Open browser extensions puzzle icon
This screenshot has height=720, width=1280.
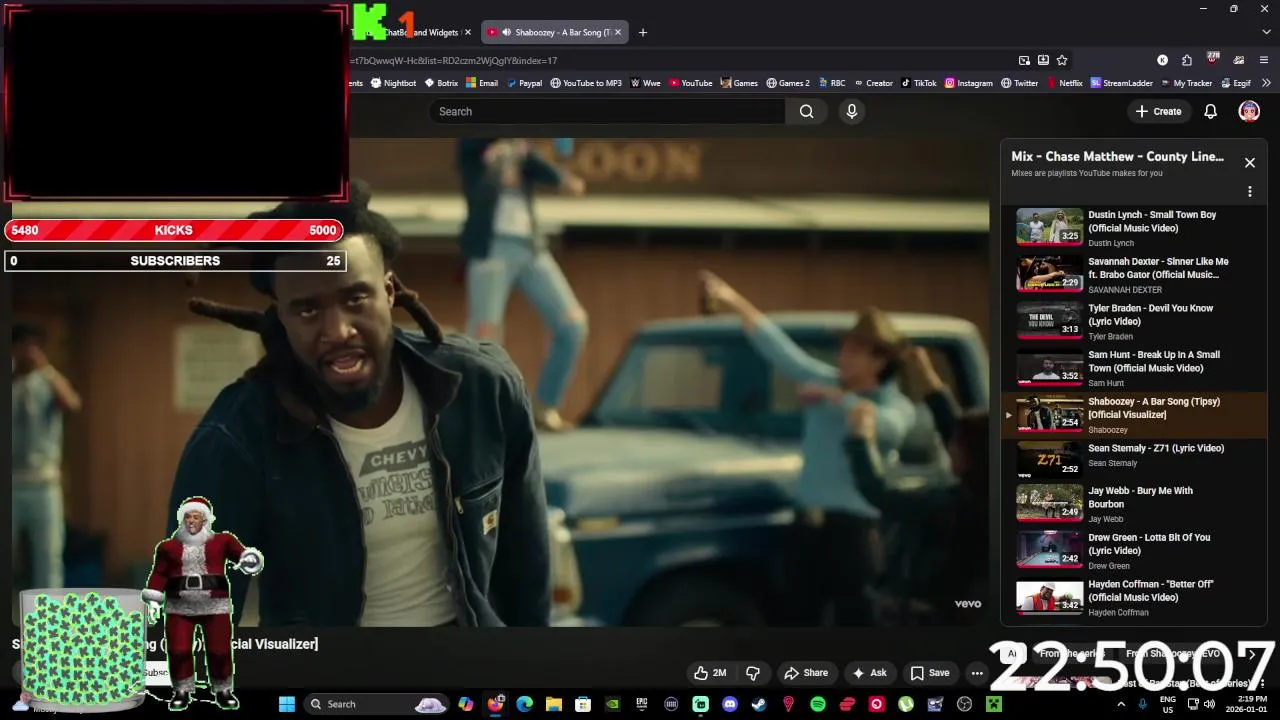coord(1187,60)
